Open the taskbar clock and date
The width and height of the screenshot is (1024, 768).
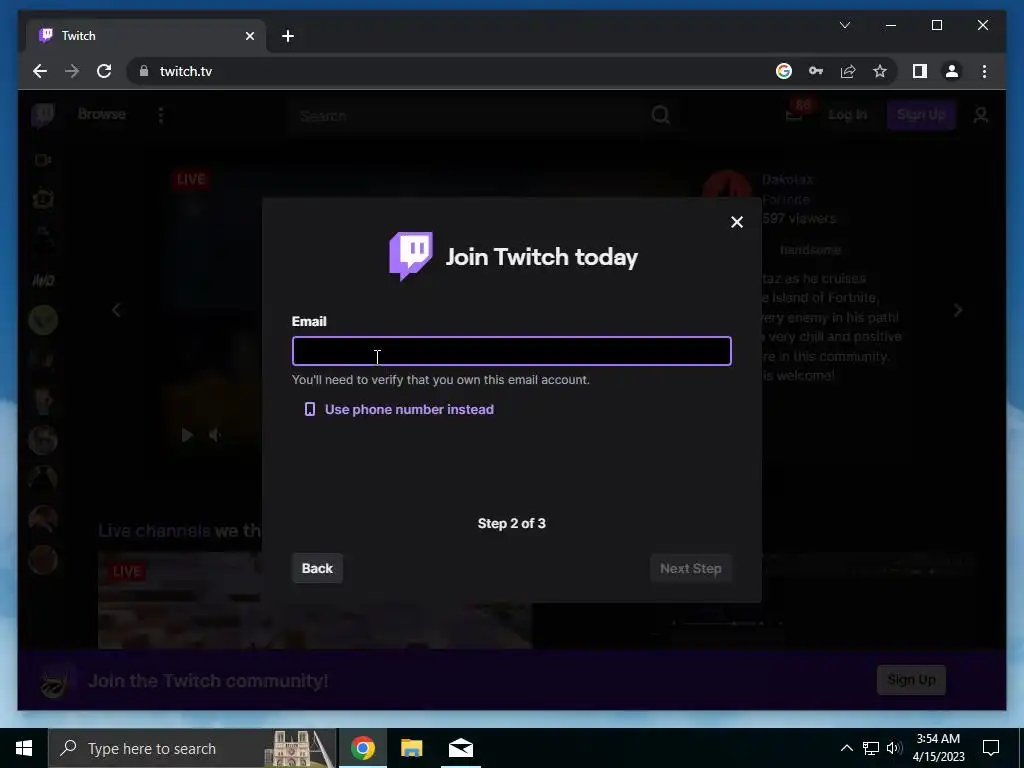tap(938, 748)
